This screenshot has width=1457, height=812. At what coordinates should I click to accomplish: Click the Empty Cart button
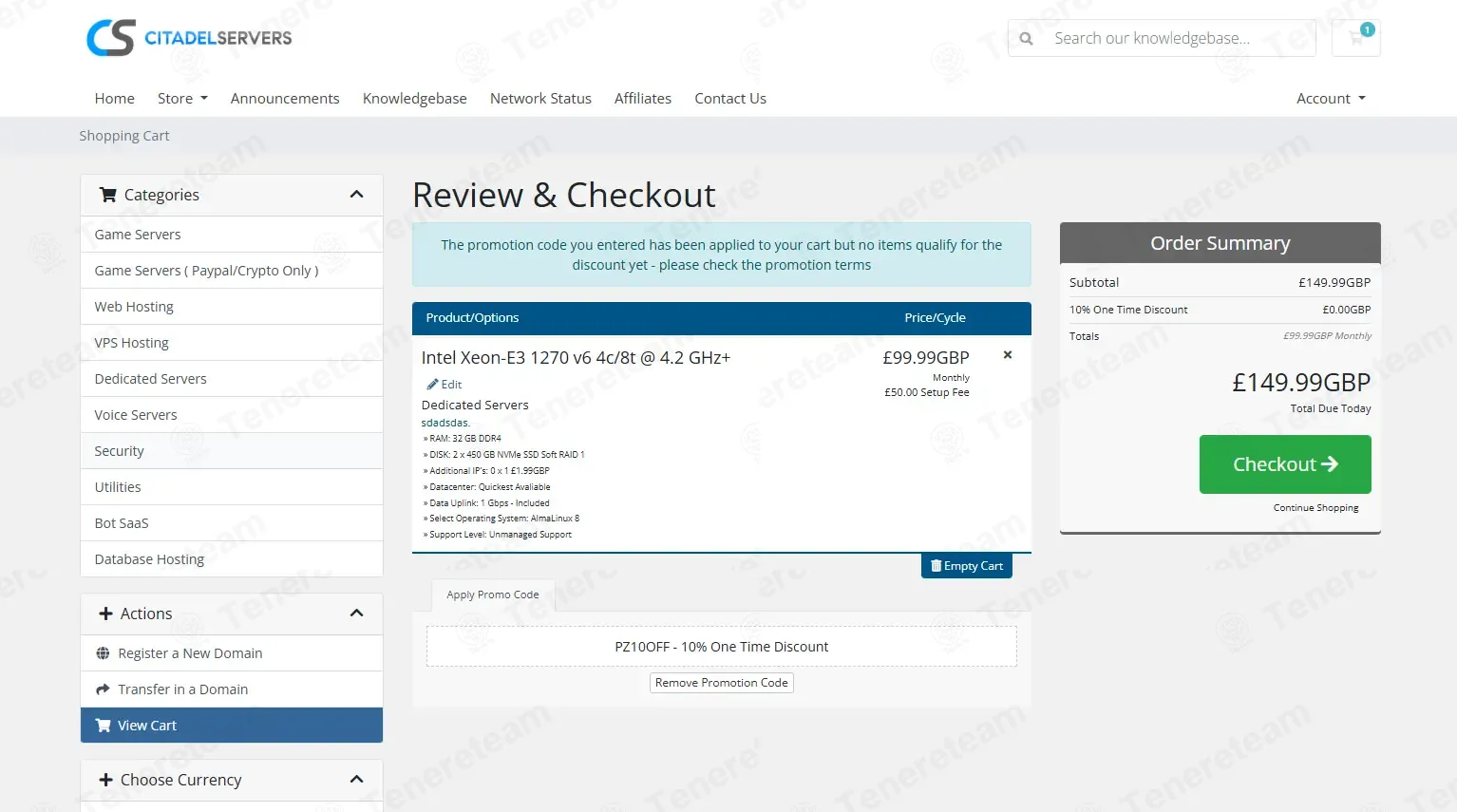click(x=967, y=566)
